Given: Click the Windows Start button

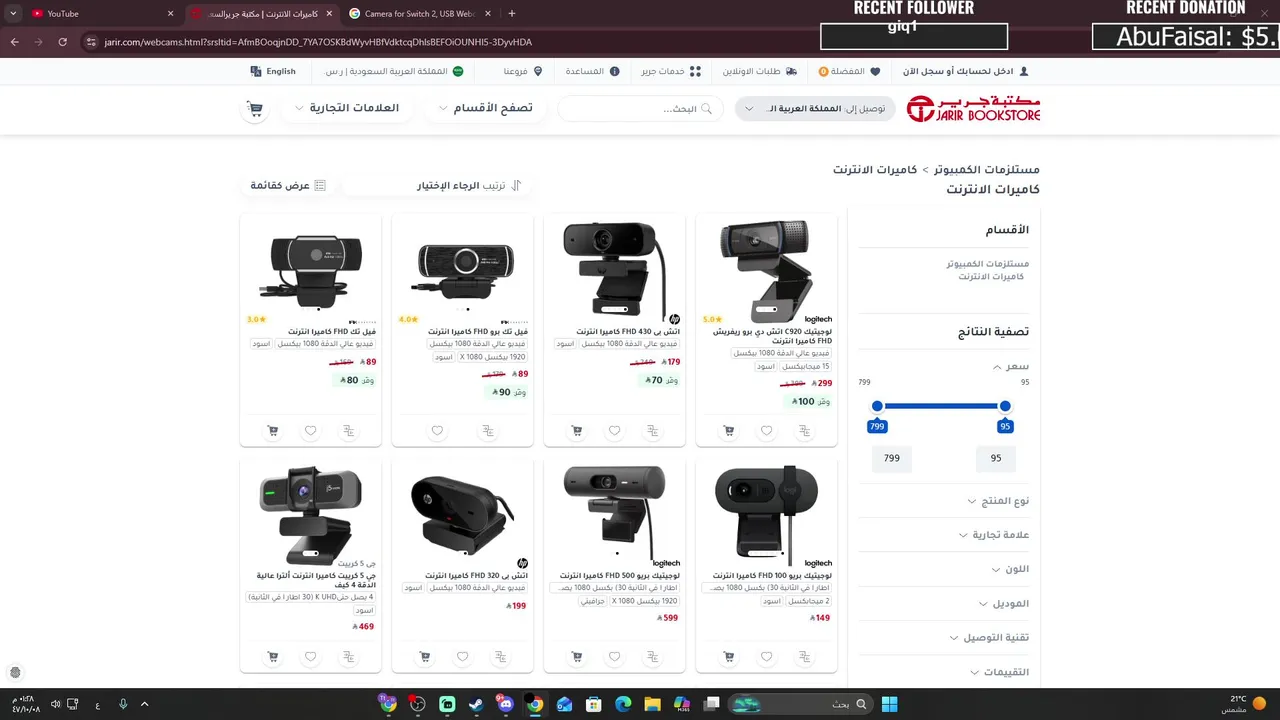Looking at the screenshot, I should (x=889, y=704).
